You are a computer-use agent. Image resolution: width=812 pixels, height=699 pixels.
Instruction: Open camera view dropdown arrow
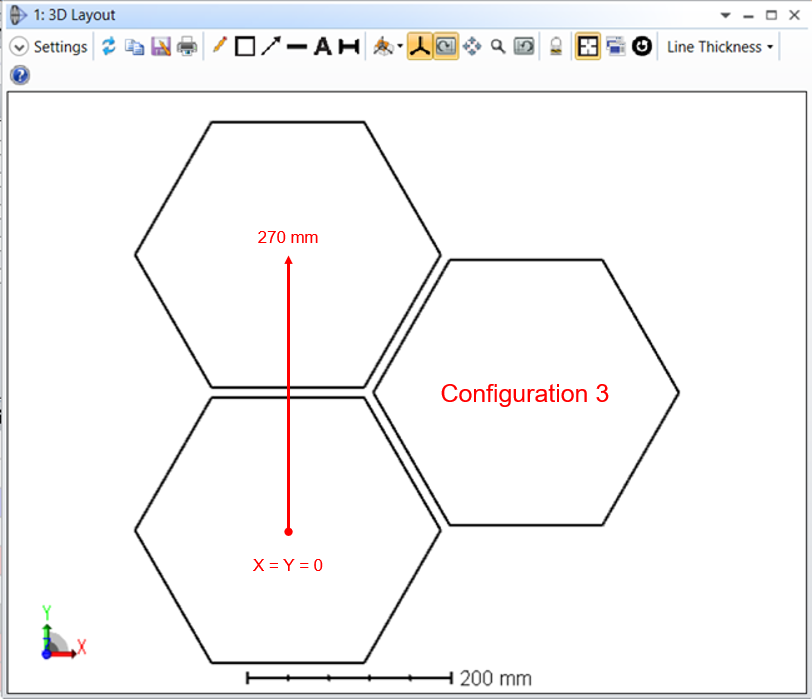(x=400, y=47)
